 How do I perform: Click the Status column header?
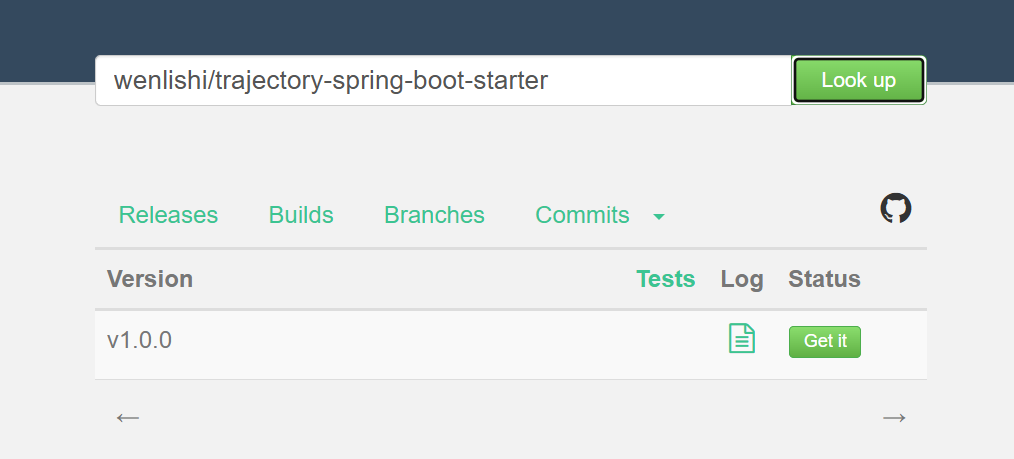click(824, 279)
